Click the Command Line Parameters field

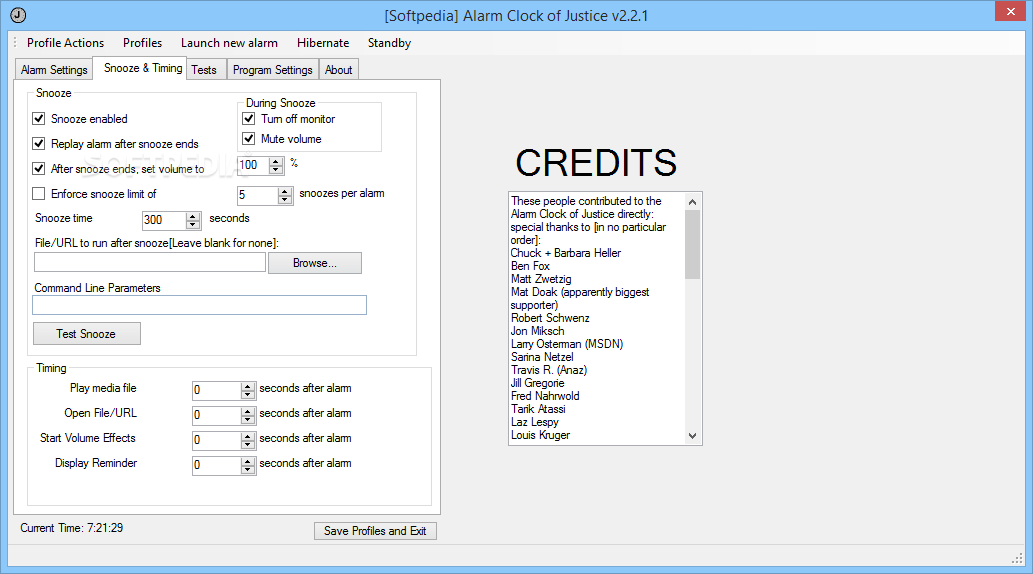click(200, 305)
